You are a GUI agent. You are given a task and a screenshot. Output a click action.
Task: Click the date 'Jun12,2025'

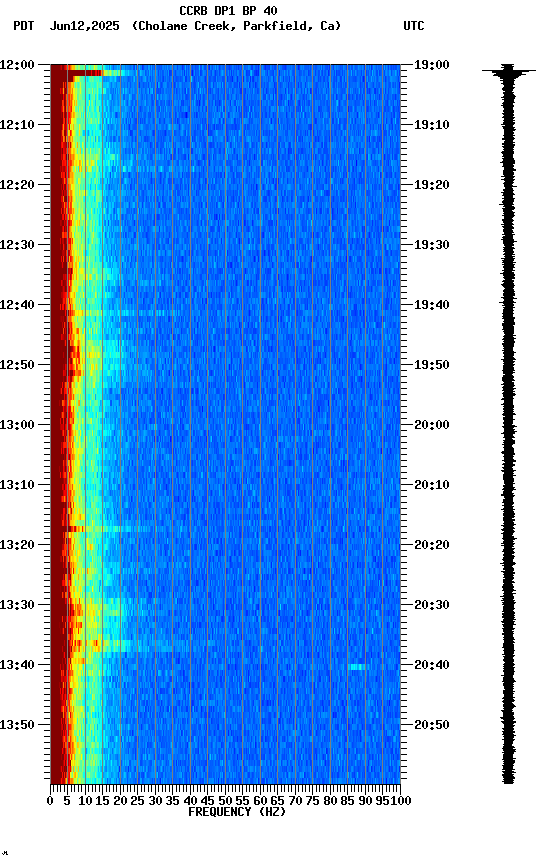coord(84,26)
